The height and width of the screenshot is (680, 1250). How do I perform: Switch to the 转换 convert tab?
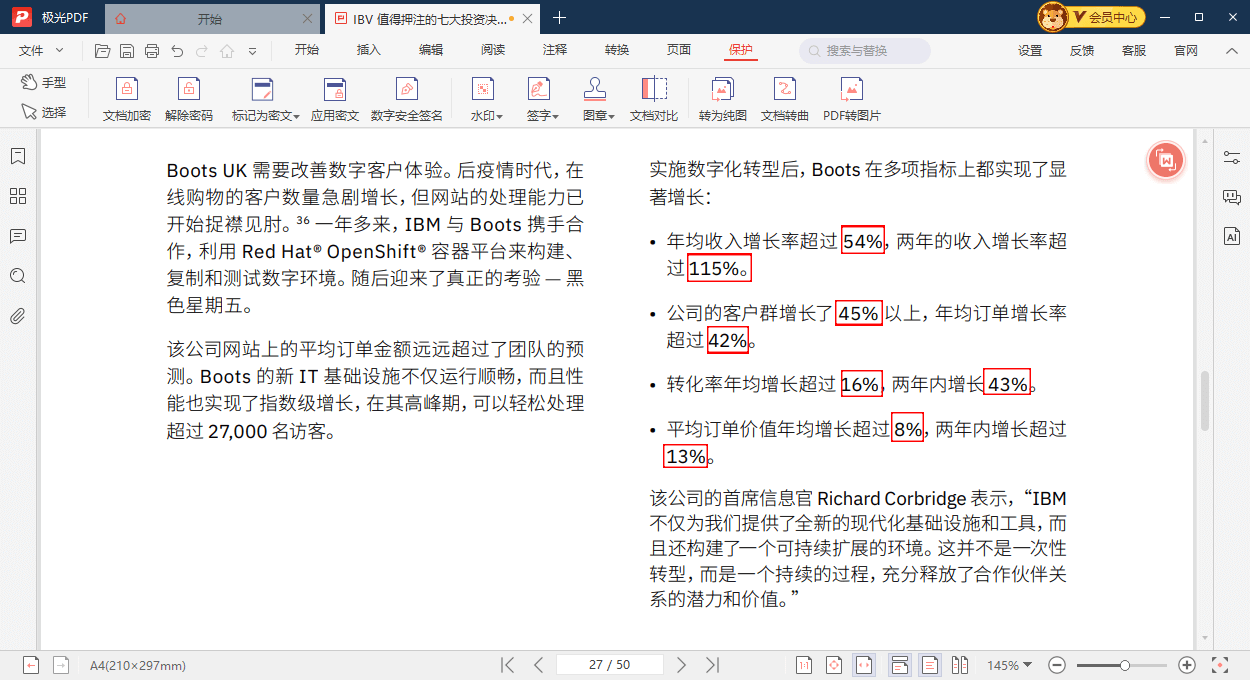coord(617,50)
